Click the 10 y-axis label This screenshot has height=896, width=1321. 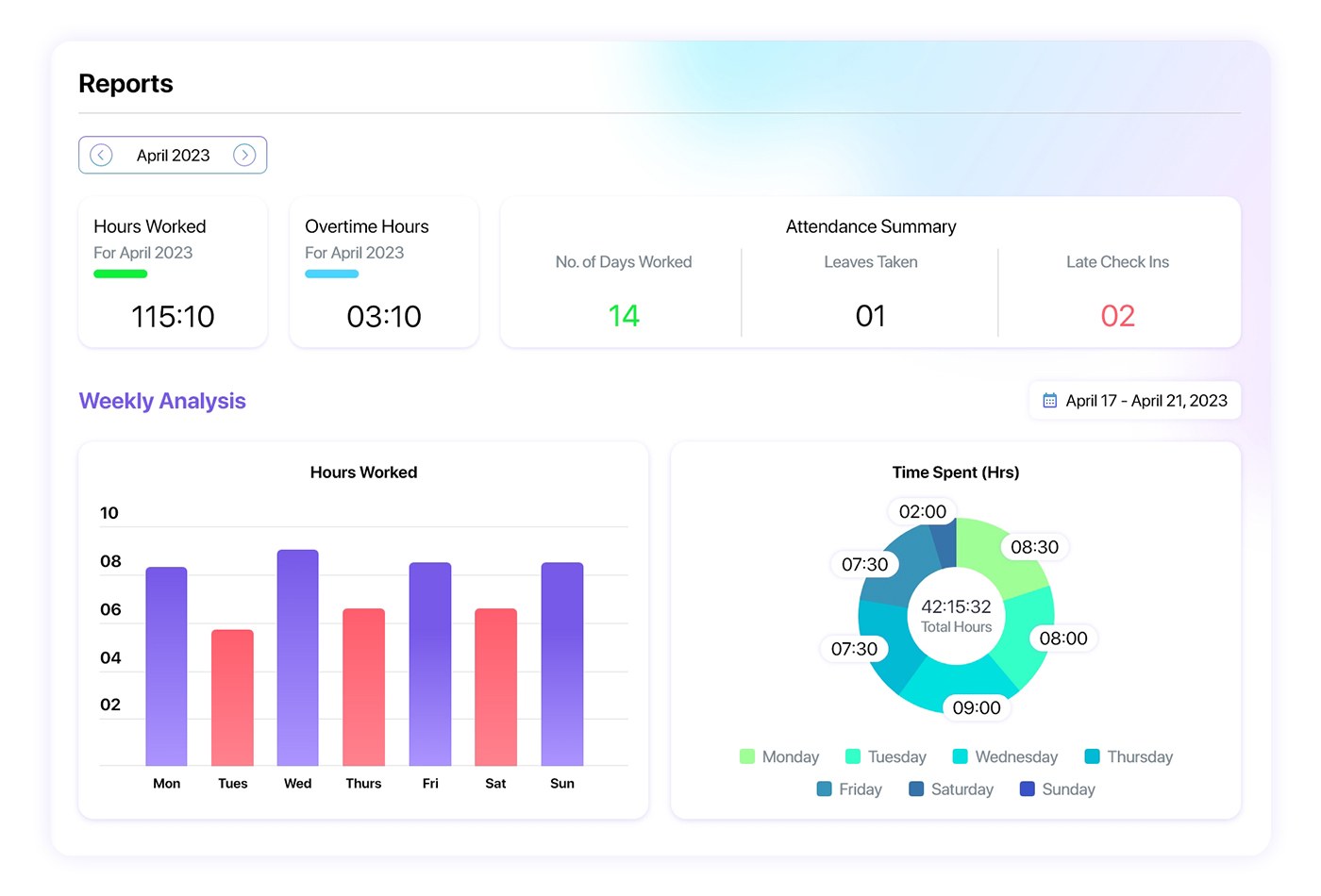tap(109, 513)
